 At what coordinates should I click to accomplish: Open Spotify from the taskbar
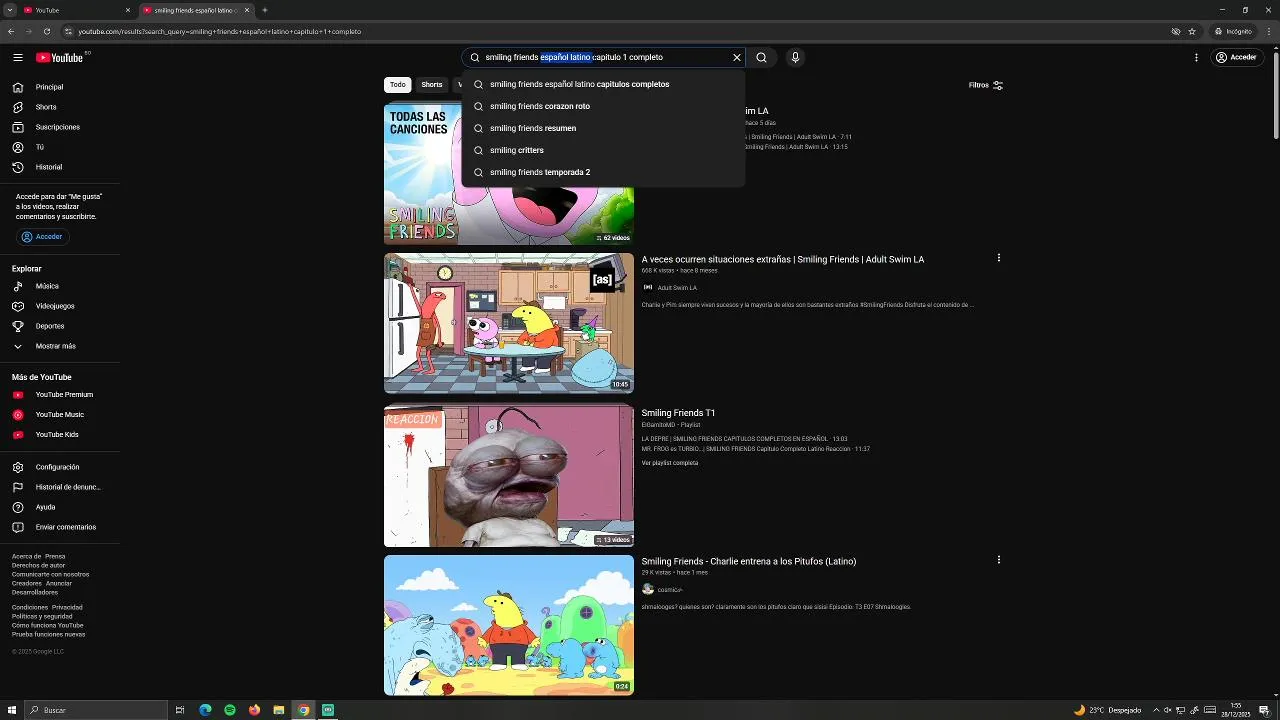coord(230,710)
